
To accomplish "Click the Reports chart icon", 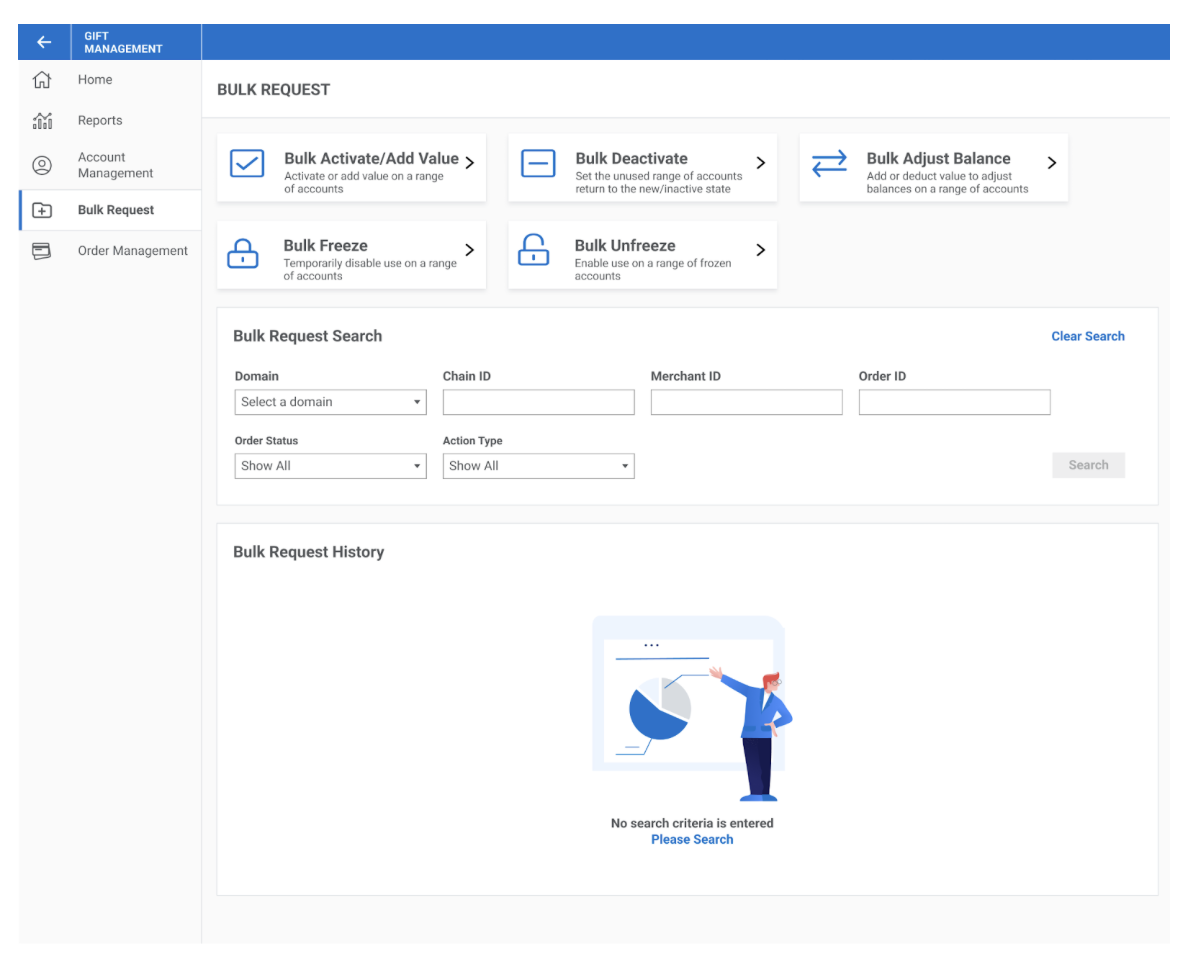I will point(42,121).
